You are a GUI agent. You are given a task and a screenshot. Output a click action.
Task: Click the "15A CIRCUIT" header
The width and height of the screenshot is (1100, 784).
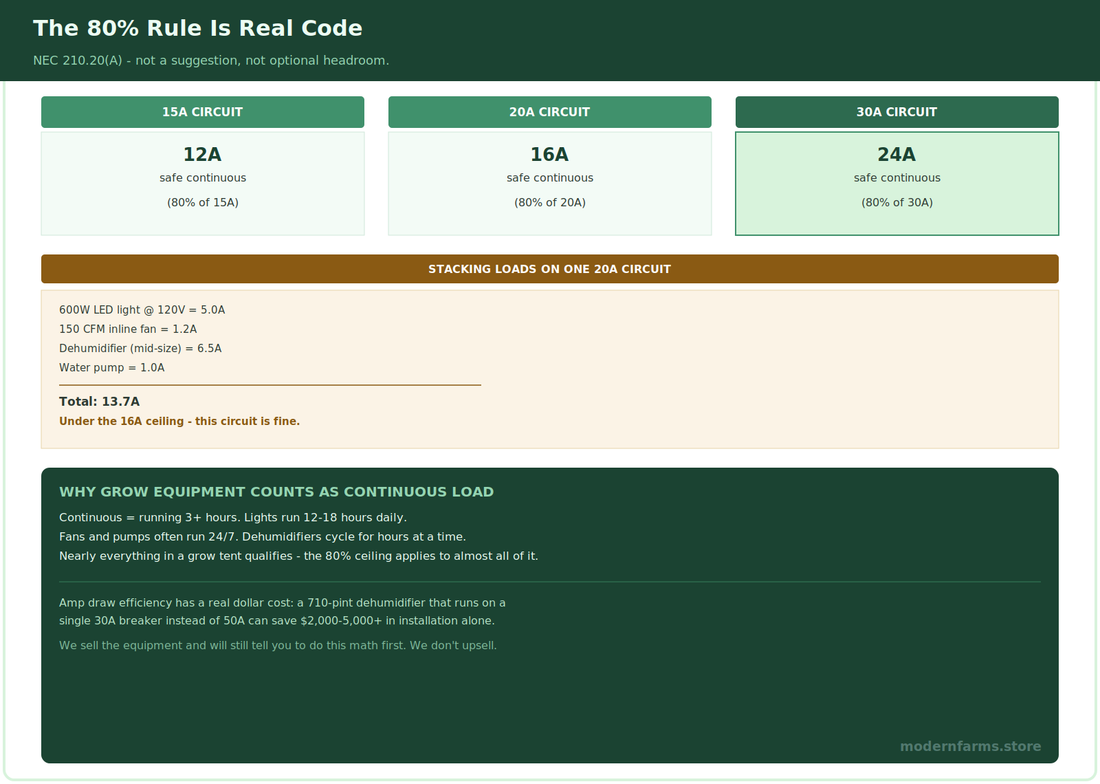pyautogui.click(x=203, y=112)
